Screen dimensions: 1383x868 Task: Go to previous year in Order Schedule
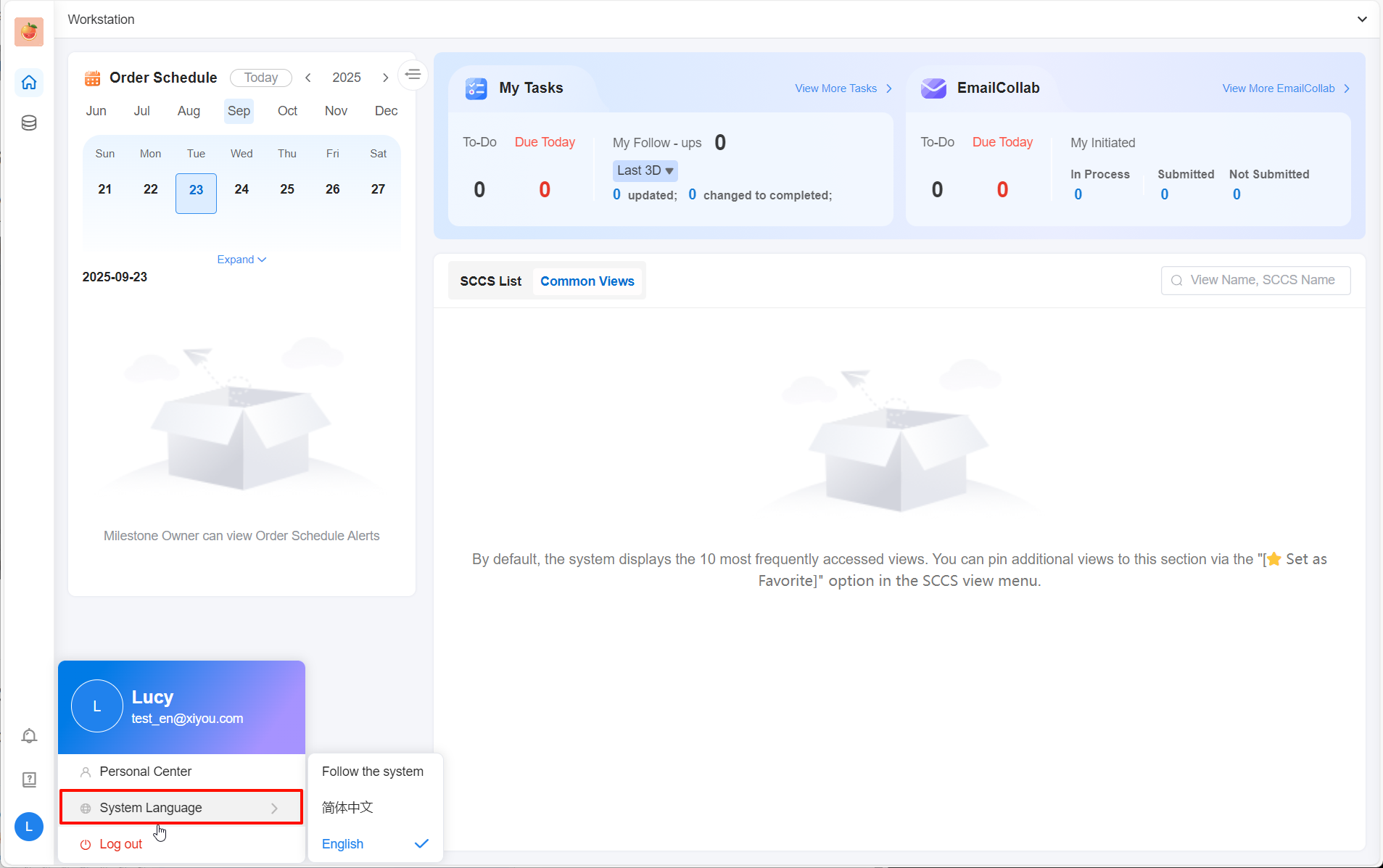pyautogui.click(x=308, y=78)
